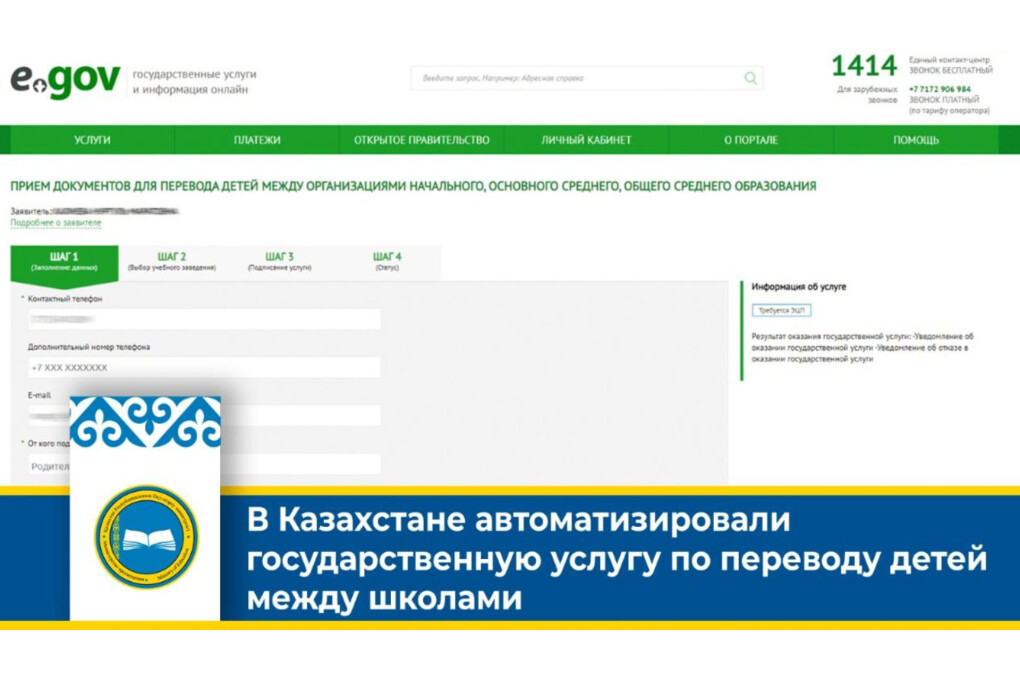Switch to ШАГ 2 school selection tab
The width and height of the screenshot is (1020, 680).
[x=172, y=262]
